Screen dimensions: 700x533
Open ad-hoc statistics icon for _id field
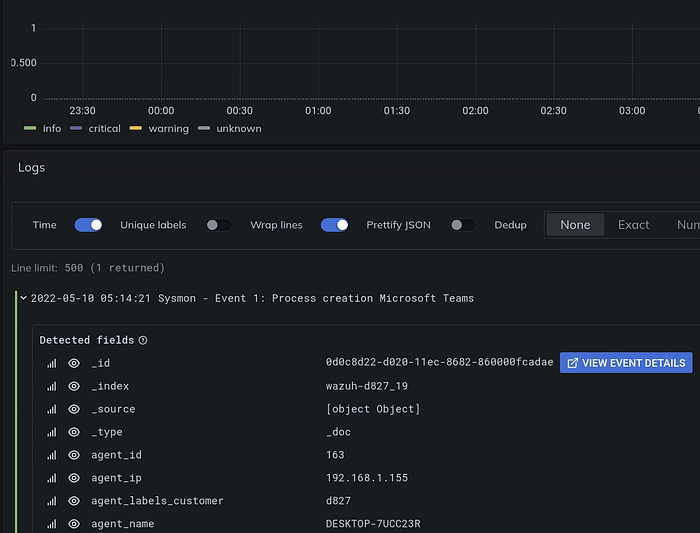[x=52, y=363]
